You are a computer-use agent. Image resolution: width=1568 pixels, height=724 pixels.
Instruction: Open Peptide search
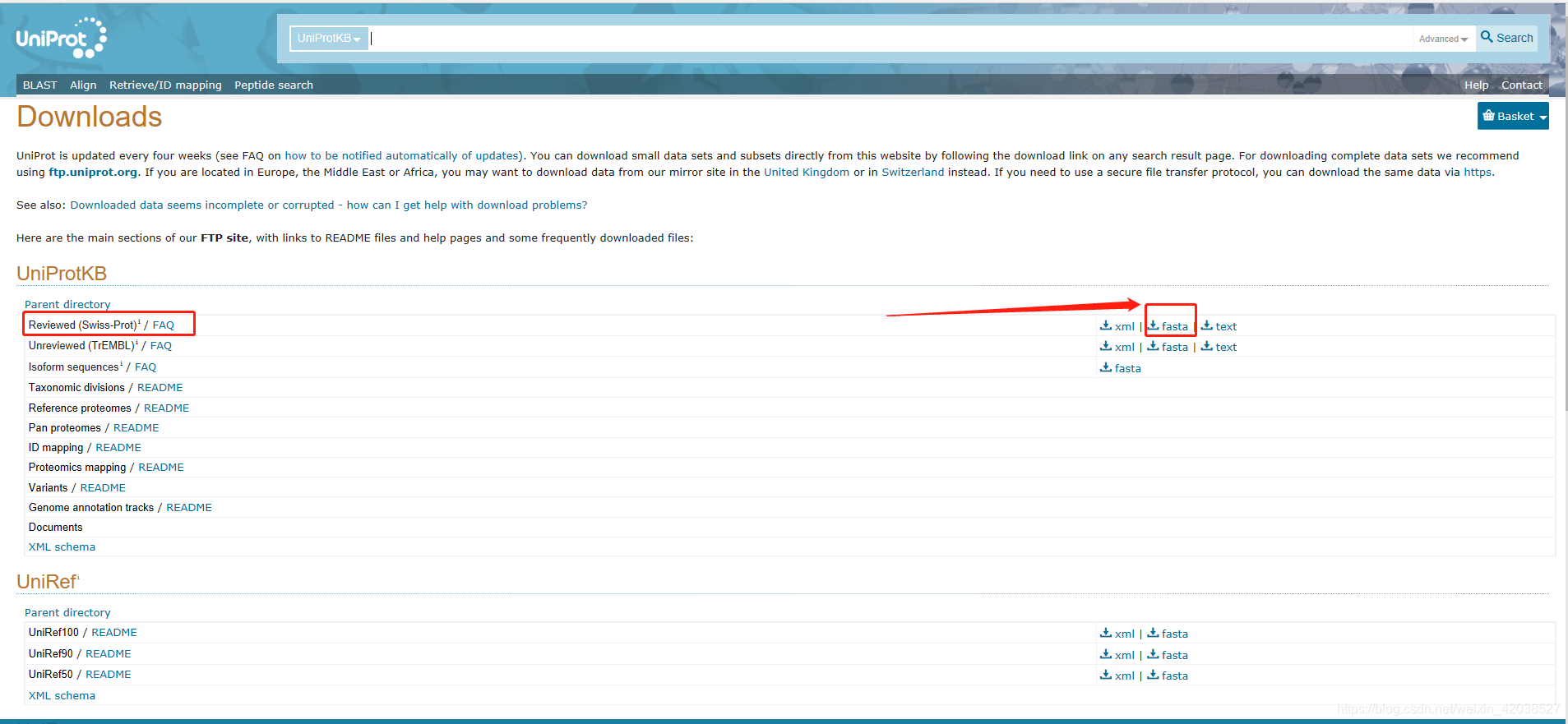coord(274,85)
